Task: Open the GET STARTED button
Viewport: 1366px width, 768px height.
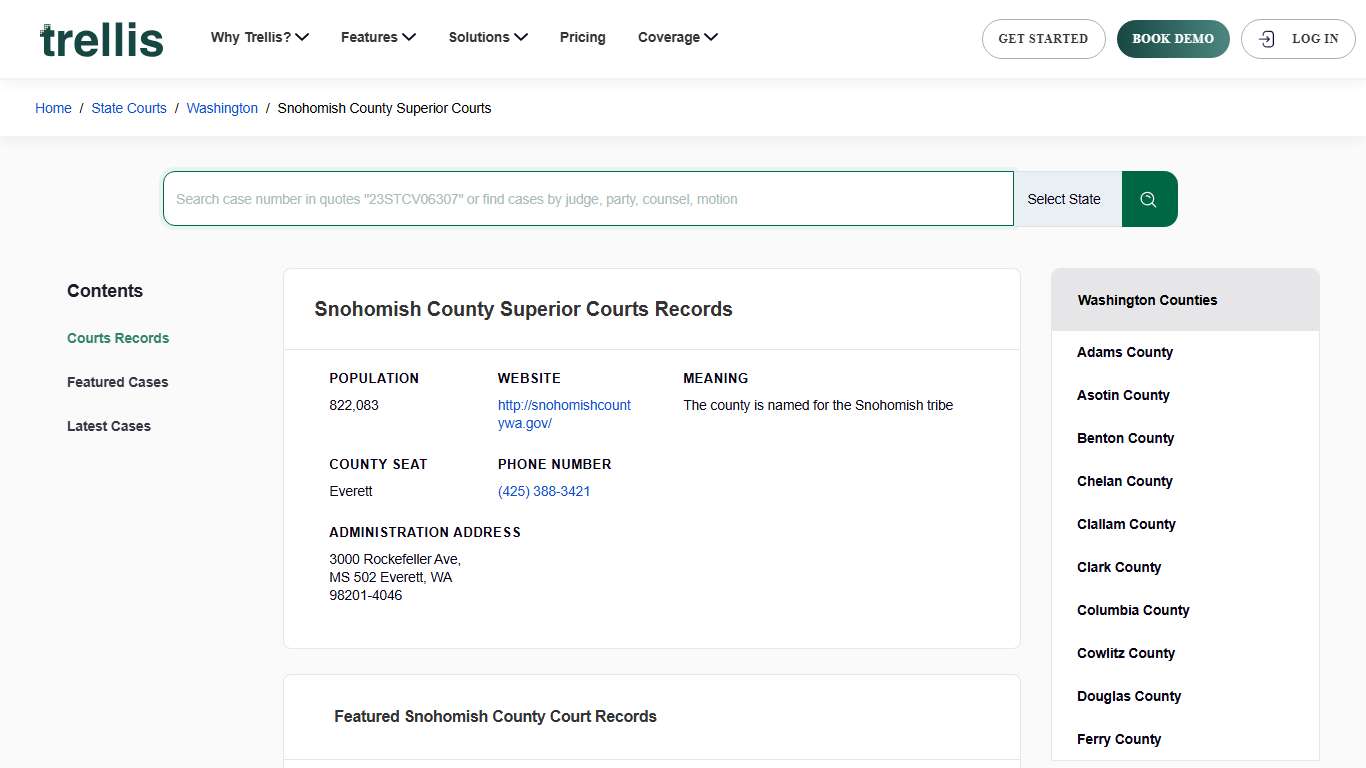Action: 1043,39
